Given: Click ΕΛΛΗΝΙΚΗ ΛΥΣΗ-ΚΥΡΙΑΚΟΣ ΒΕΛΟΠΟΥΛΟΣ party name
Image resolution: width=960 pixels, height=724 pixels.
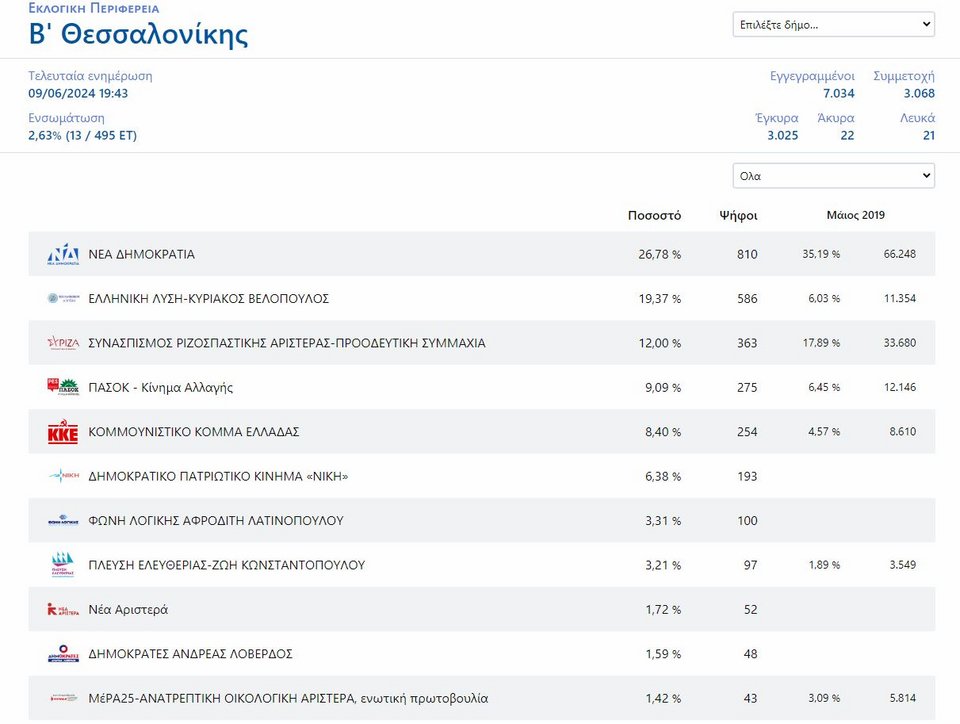Looking at the screenshot, I should tap(209, 298).
